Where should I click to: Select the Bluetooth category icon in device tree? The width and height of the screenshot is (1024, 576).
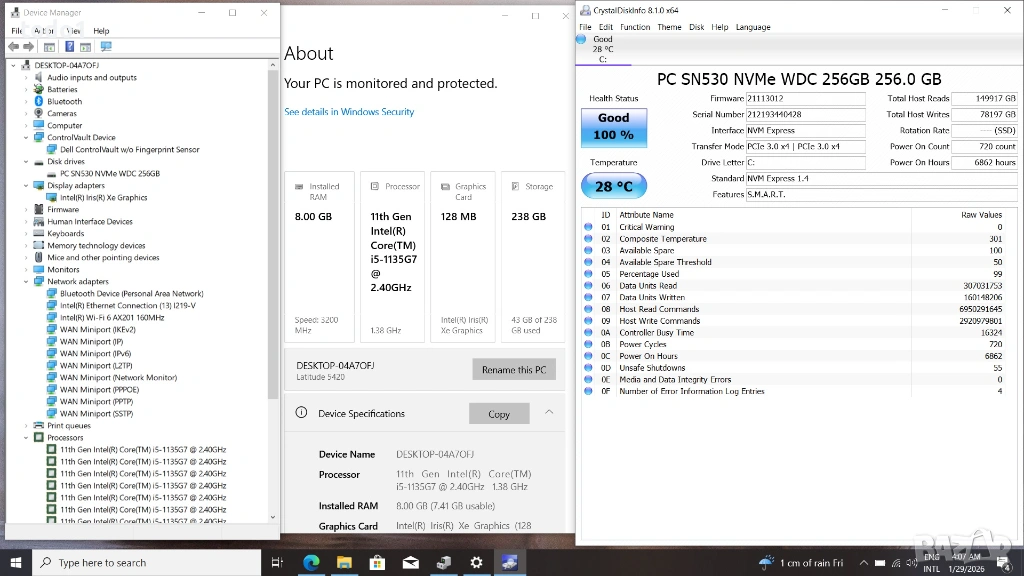click(39, 102)
